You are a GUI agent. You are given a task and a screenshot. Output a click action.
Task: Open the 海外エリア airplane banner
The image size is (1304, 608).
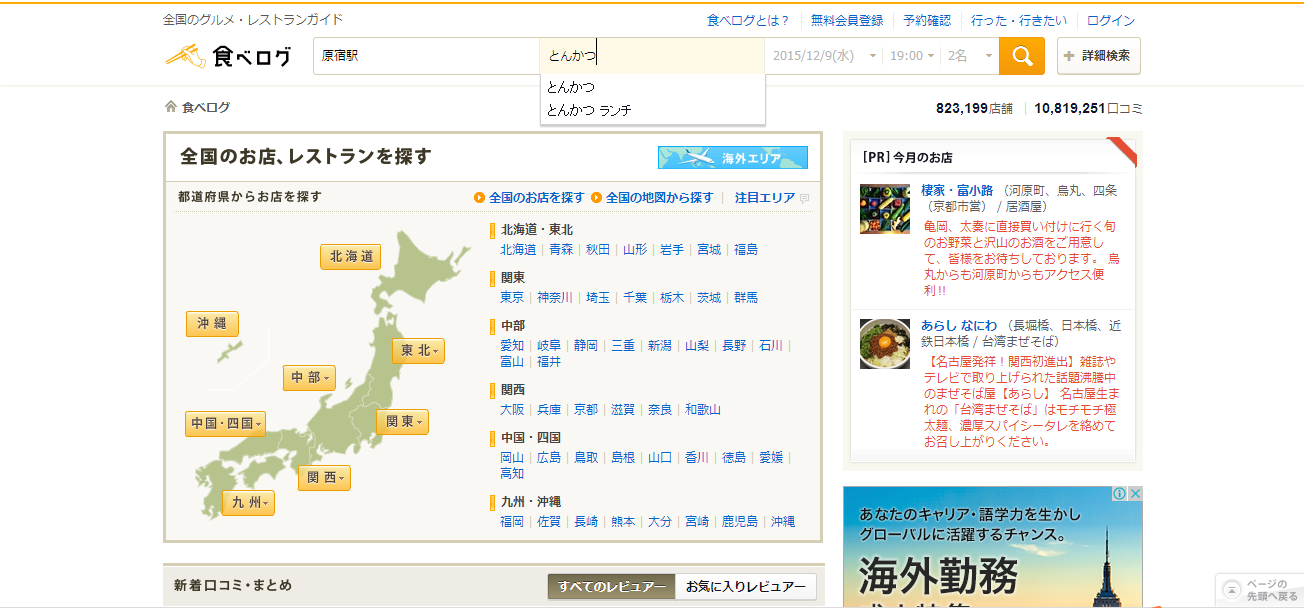pos(732,158)
